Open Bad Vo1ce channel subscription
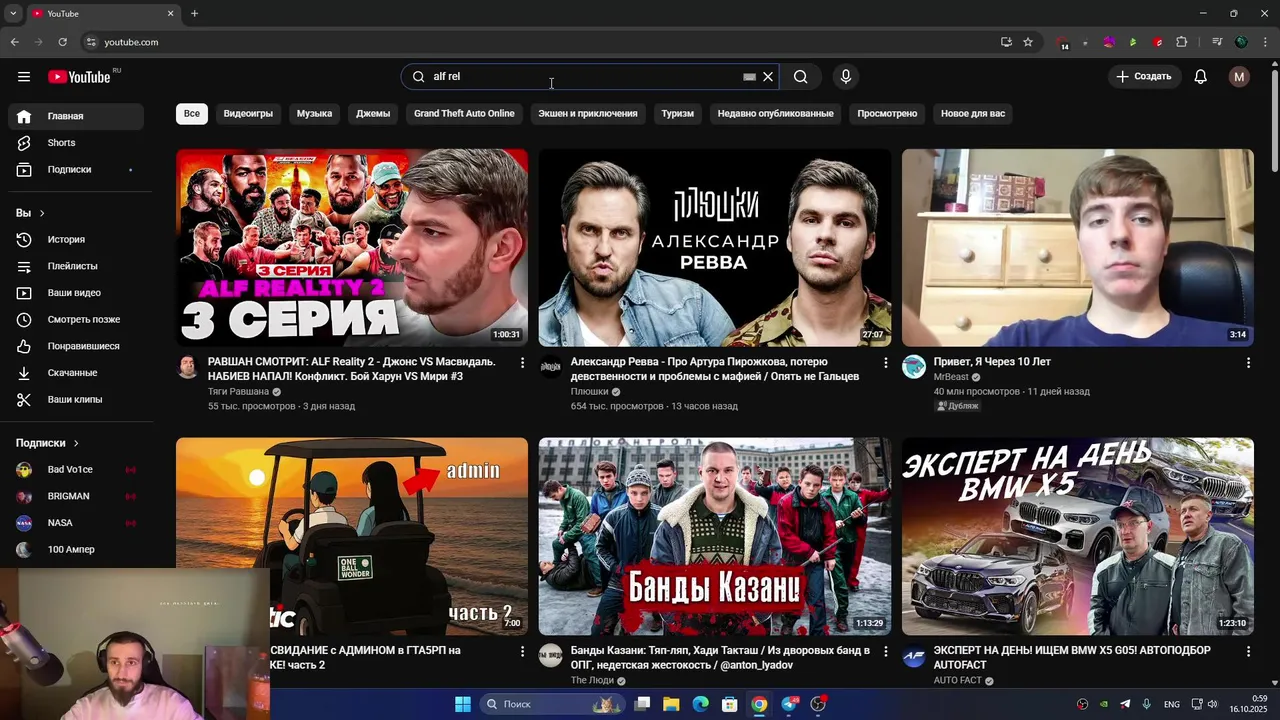Image resolution: width=1280 pixels, height=720 pixels. 76,470
